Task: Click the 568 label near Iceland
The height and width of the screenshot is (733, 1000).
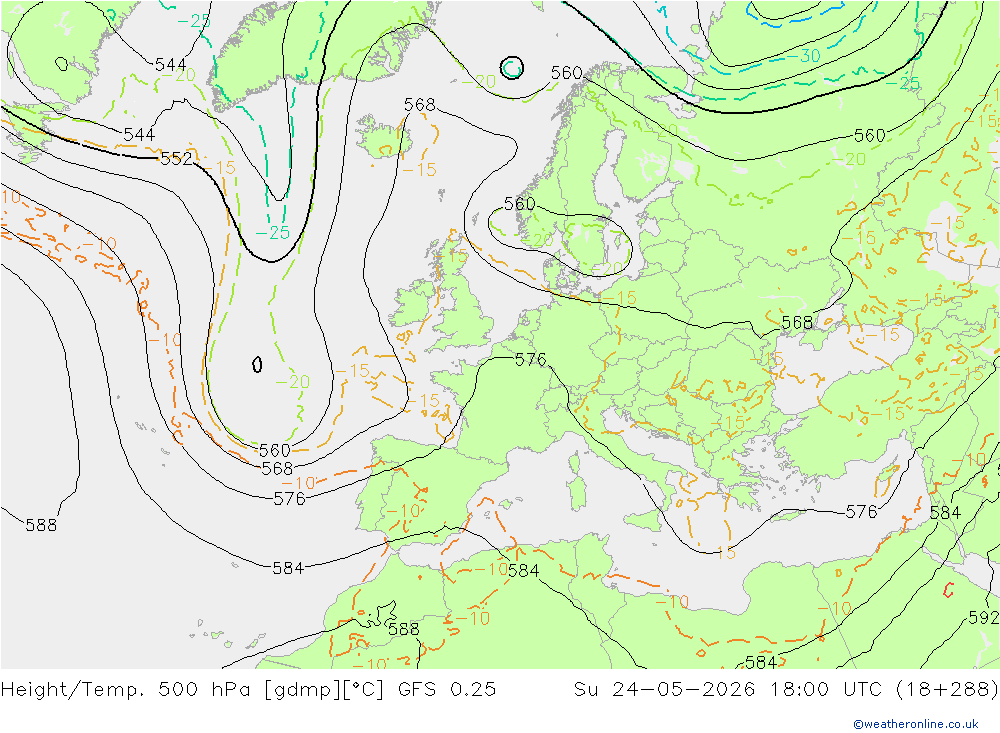Action: [420, 104]
